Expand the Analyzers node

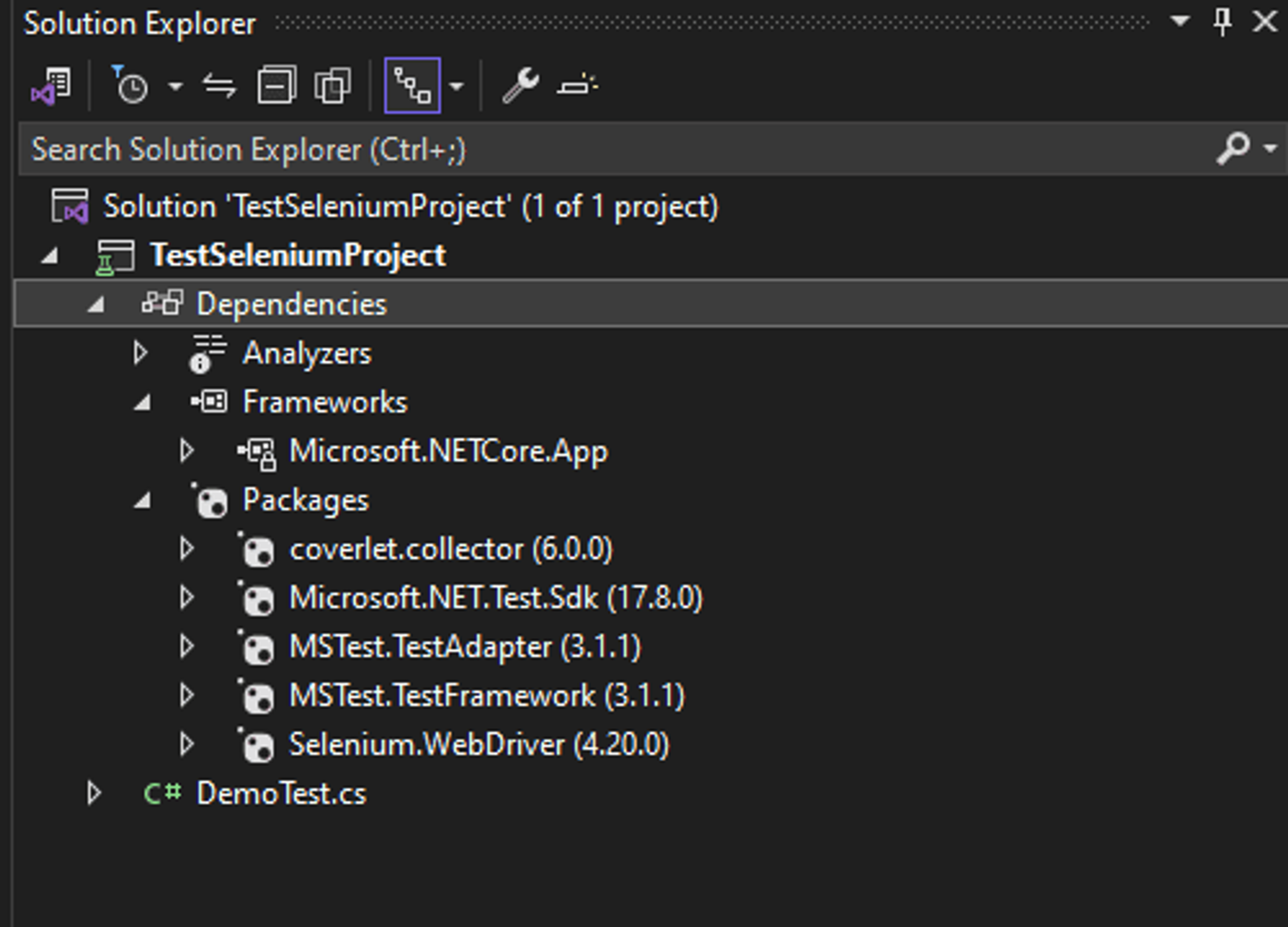(140, 353)
